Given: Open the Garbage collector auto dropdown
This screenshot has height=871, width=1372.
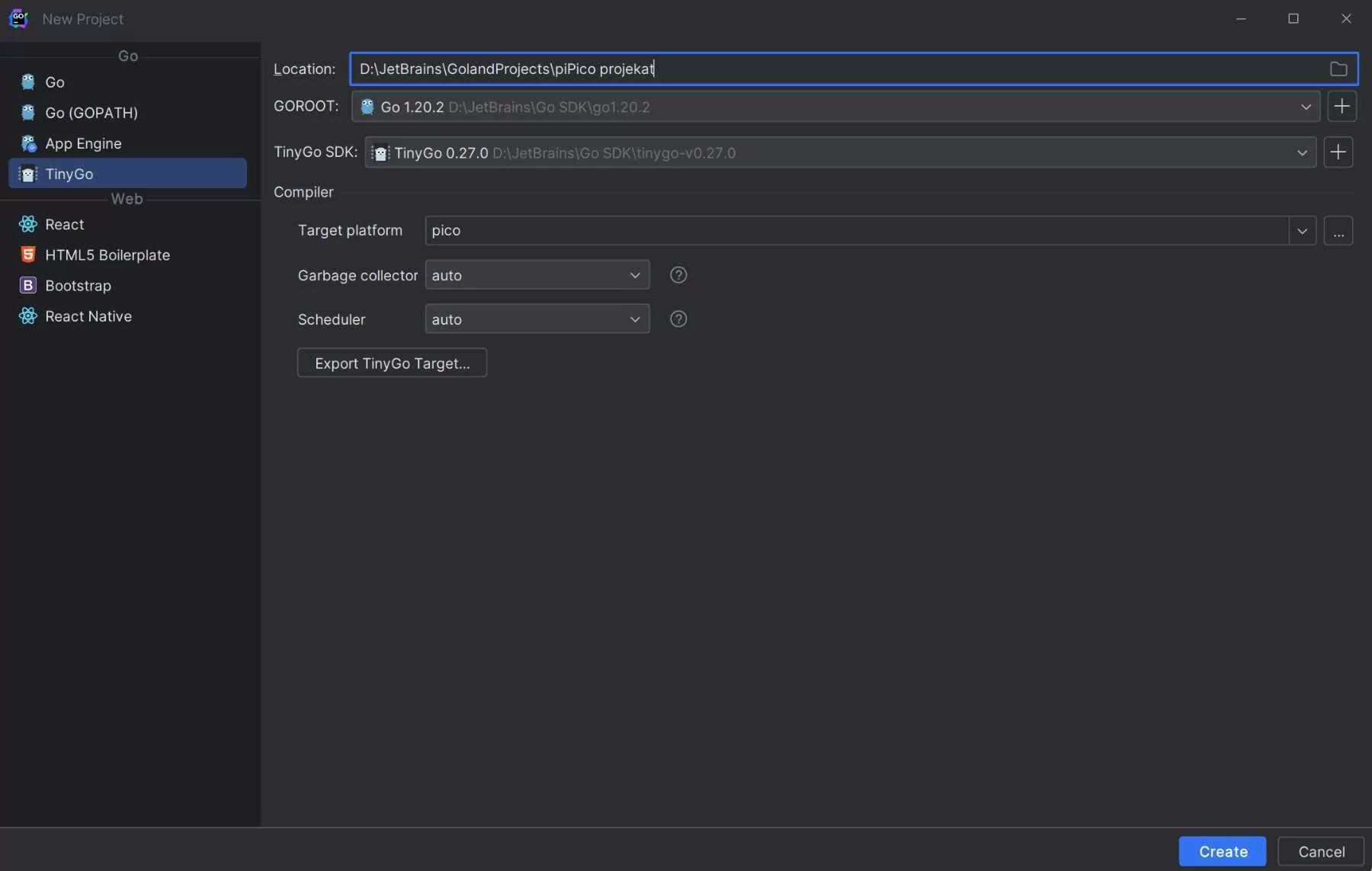Looking at the screenshot, I should click(x=537, y=275).
